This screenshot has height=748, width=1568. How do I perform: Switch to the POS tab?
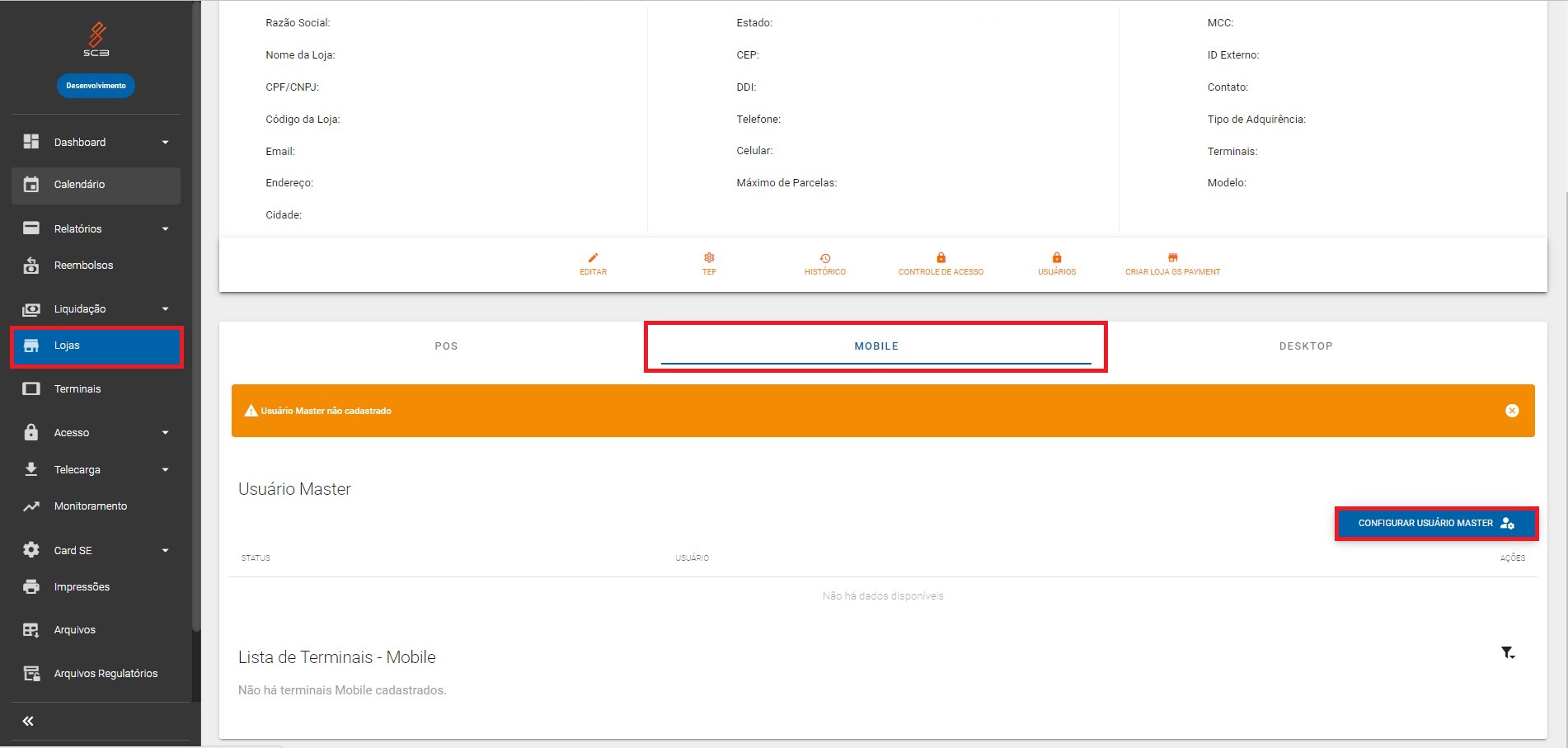(x=446, y=346)
